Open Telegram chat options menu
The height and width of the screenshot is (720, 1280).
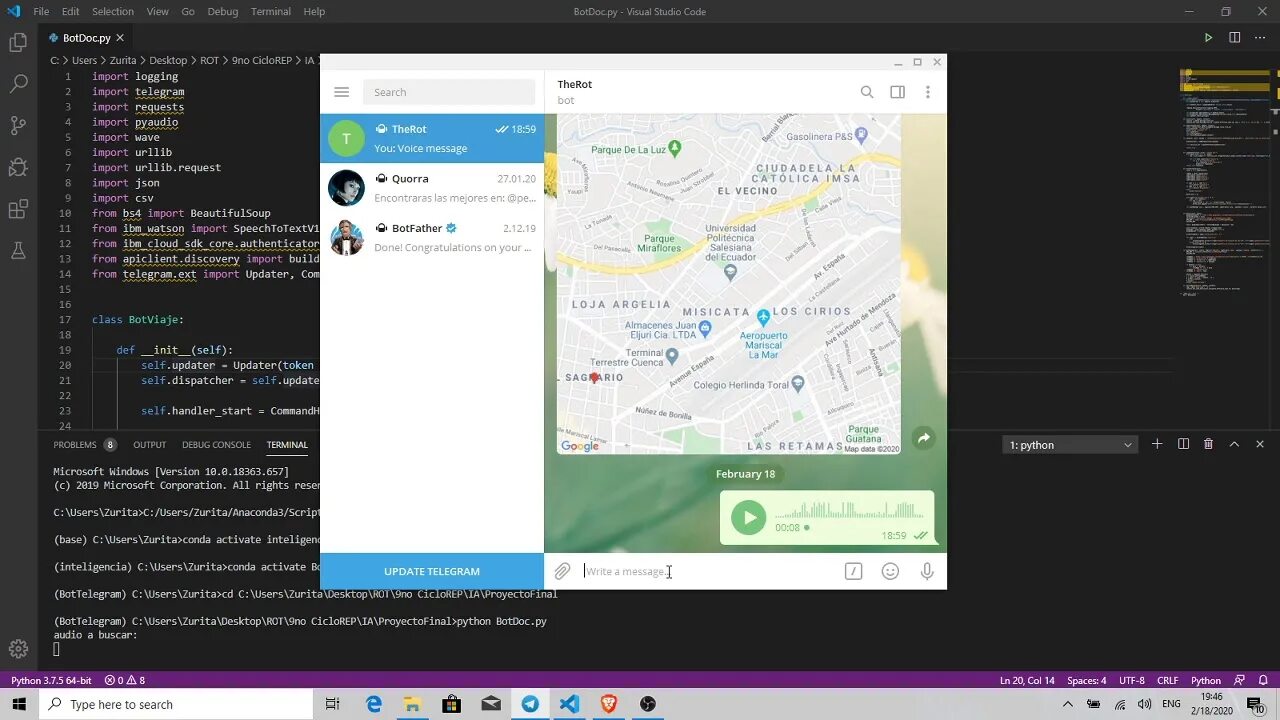coord(927,92)
